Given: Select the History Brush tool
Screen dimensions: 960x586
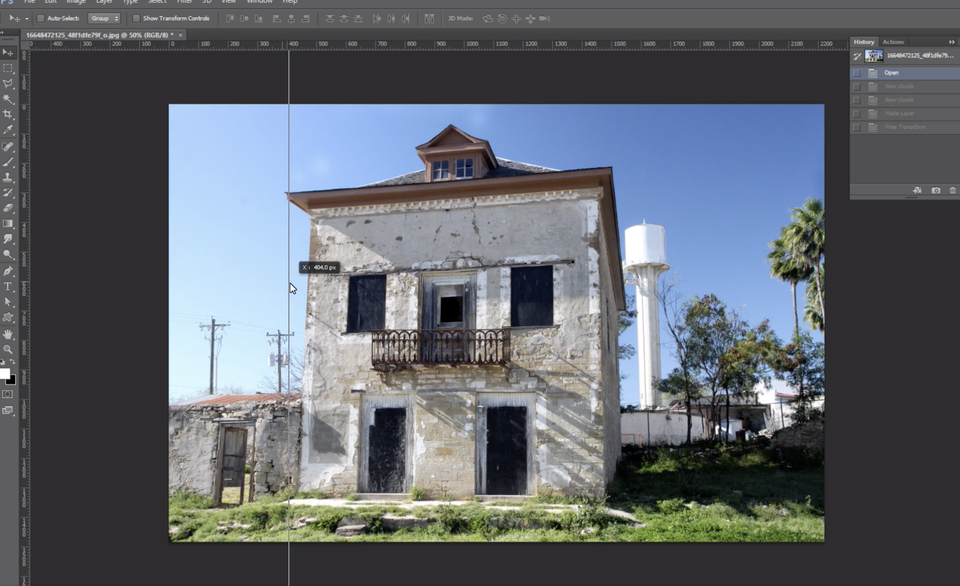Looking at the screenshot, I should 8,193.
